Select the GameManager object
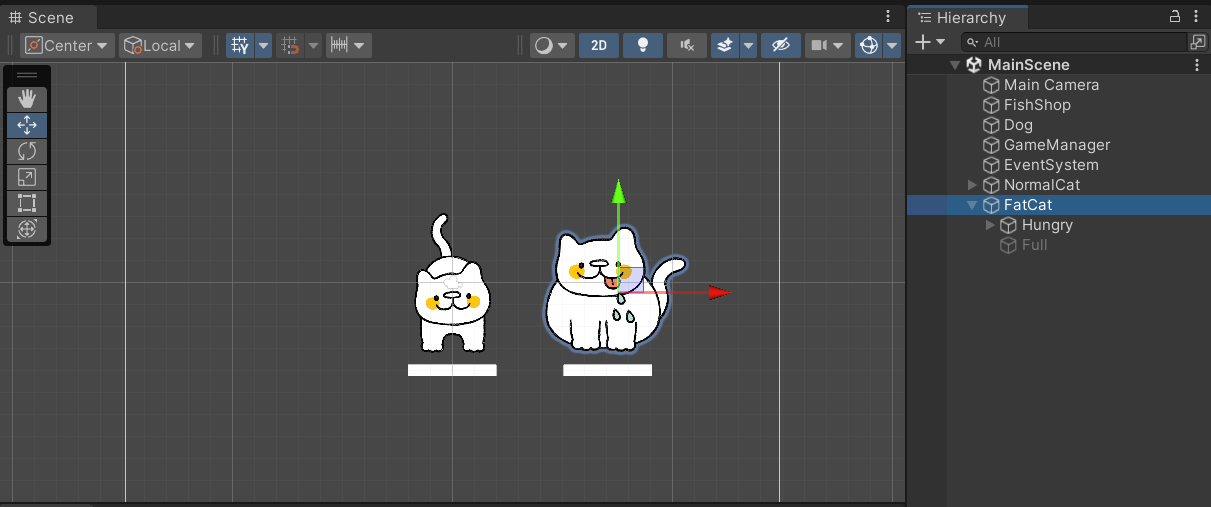 point(1057,145)
